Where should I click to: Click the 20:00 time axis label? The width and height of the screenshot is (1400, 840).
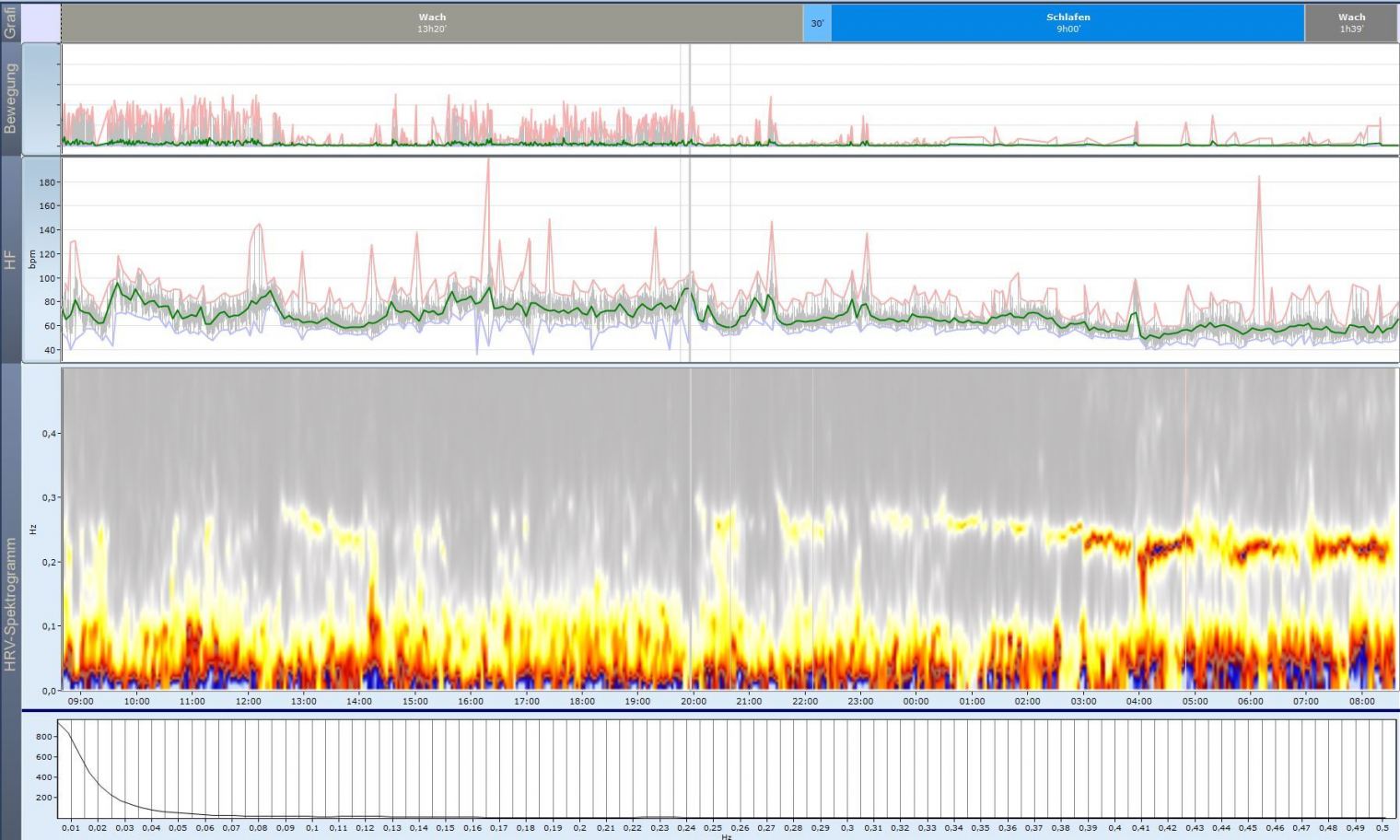[x=694, y=702]
